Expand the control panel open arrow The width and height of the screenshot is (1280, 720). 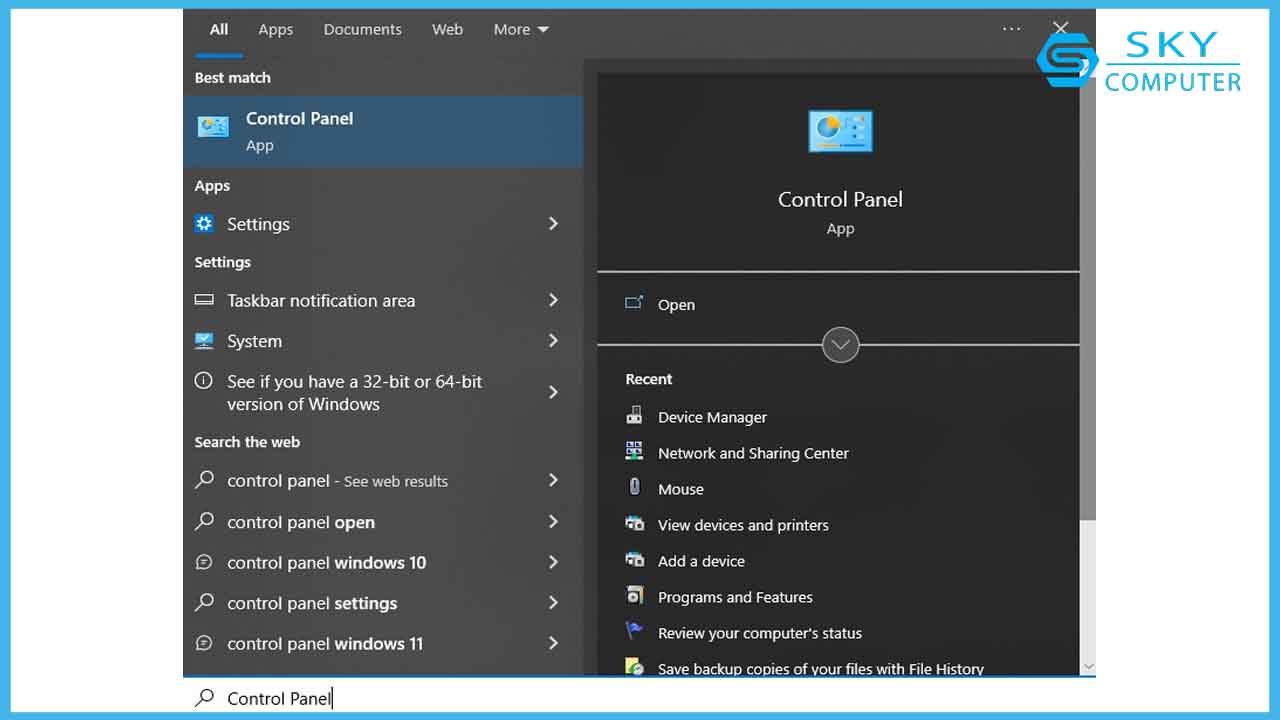553,522
